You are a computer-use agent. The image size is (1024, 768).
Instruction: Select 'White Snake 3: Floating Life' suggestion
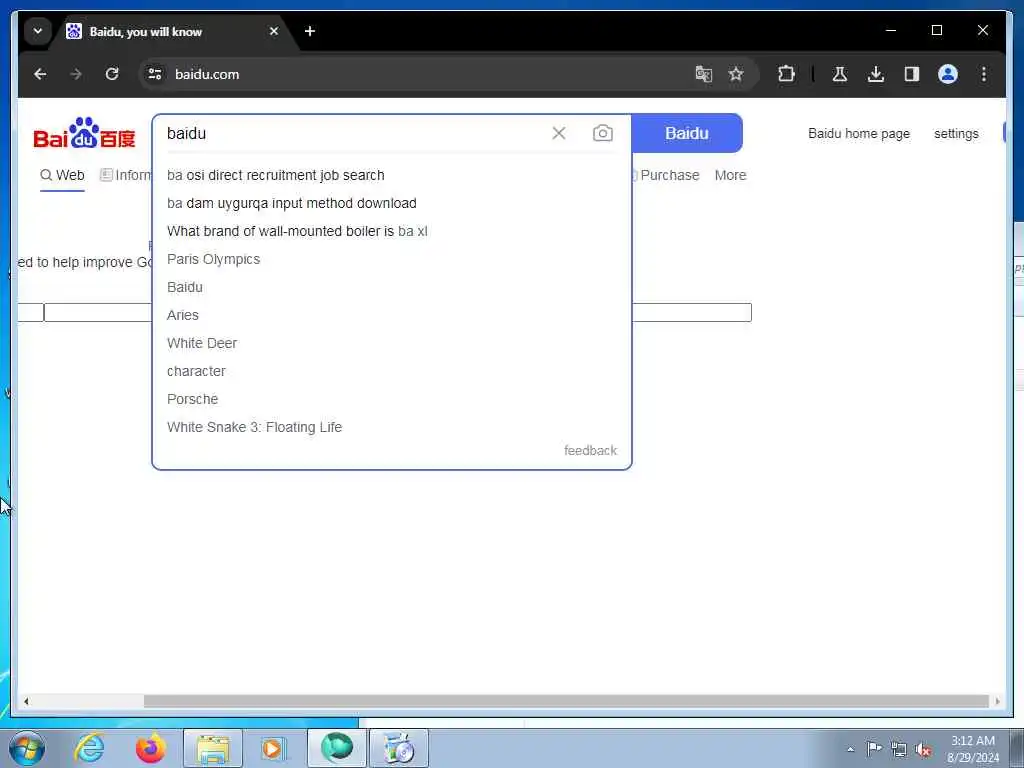pyautogui.click(x=254, y=427)
